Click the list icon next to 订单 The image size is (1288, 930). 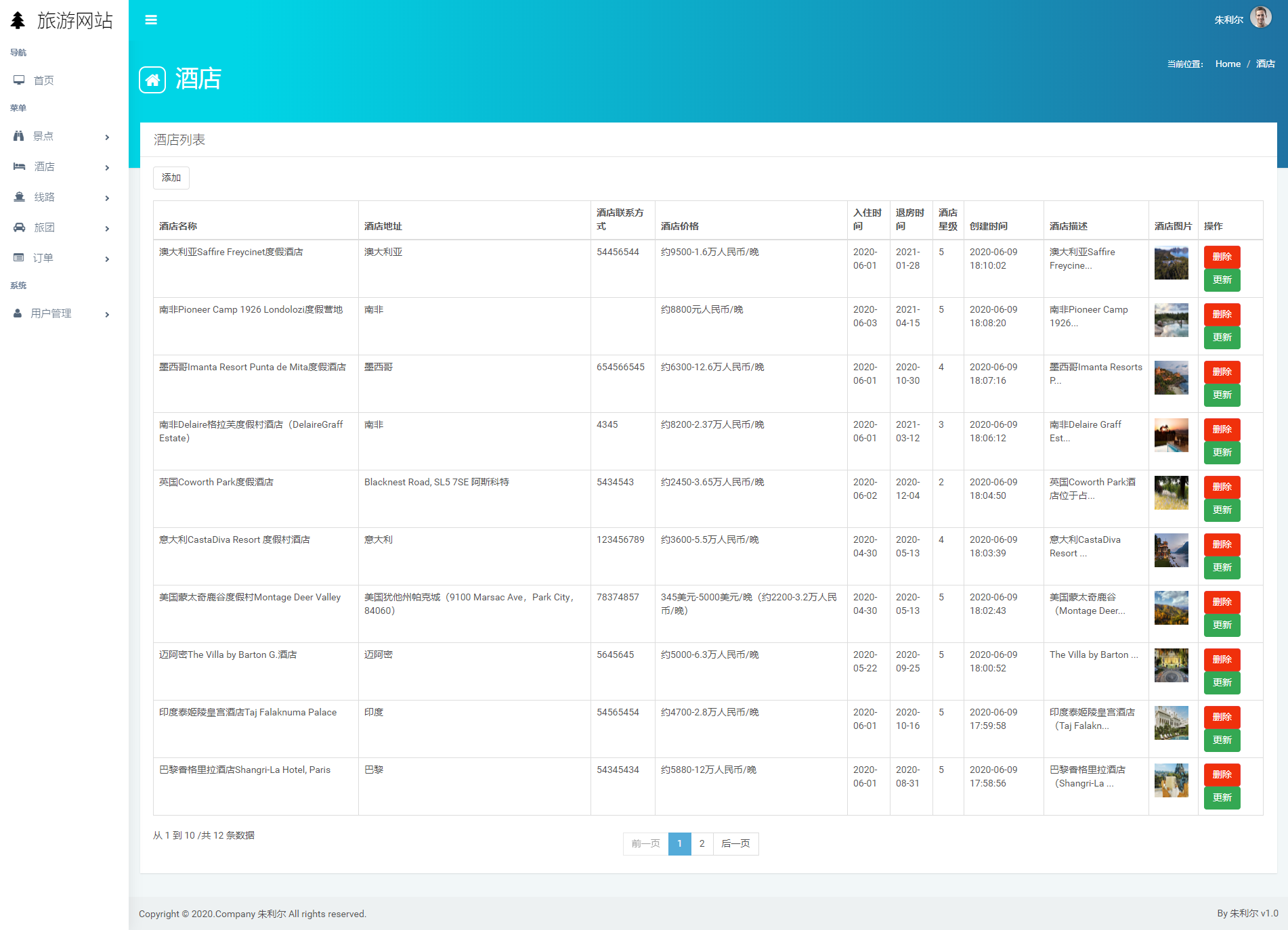coord(19,258)
